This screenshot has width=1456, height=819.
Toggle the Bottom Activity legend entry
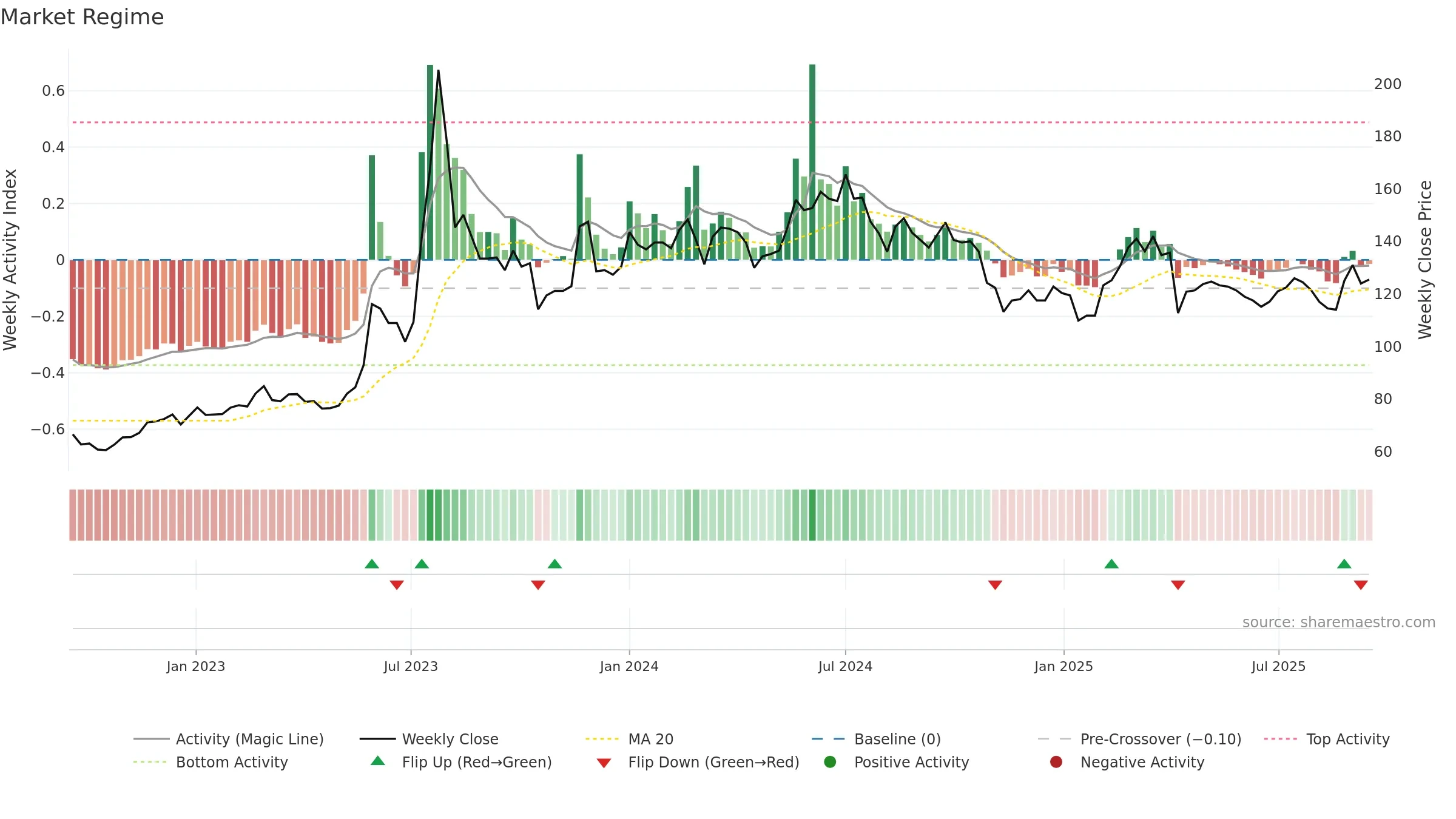[x=211, y=762]
